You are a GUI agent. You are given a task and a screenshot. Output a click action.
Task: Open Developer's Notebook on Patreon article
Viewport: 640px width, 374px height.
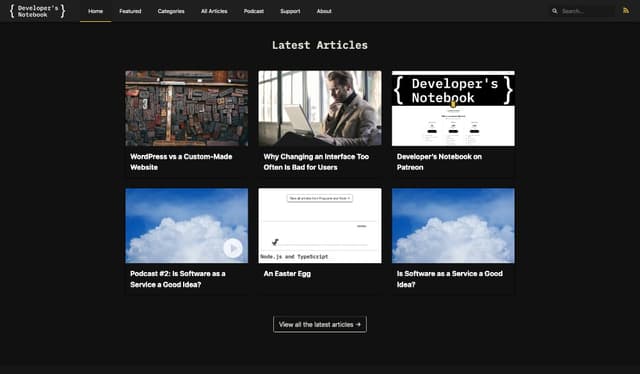tap(439, 162)
